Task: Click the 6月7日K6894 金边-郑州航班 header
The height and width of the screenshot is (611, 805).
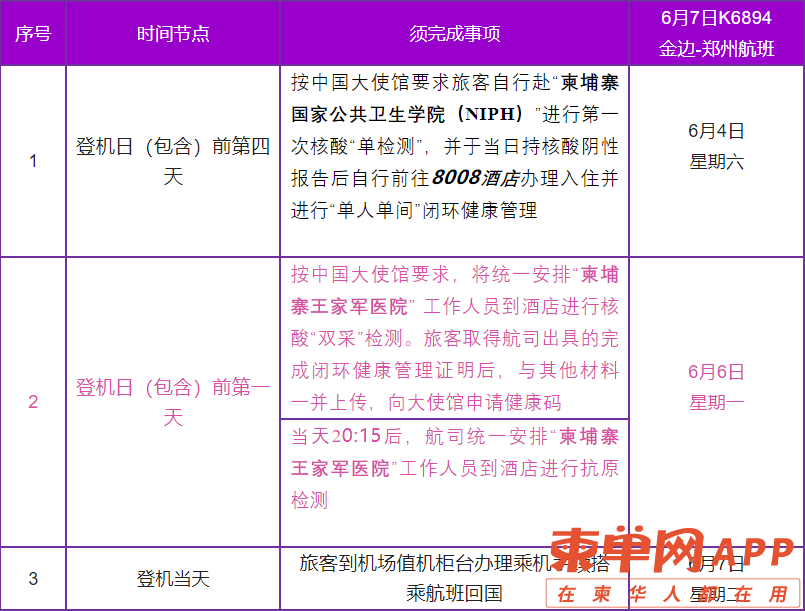Action: click(x=716, y=34)
